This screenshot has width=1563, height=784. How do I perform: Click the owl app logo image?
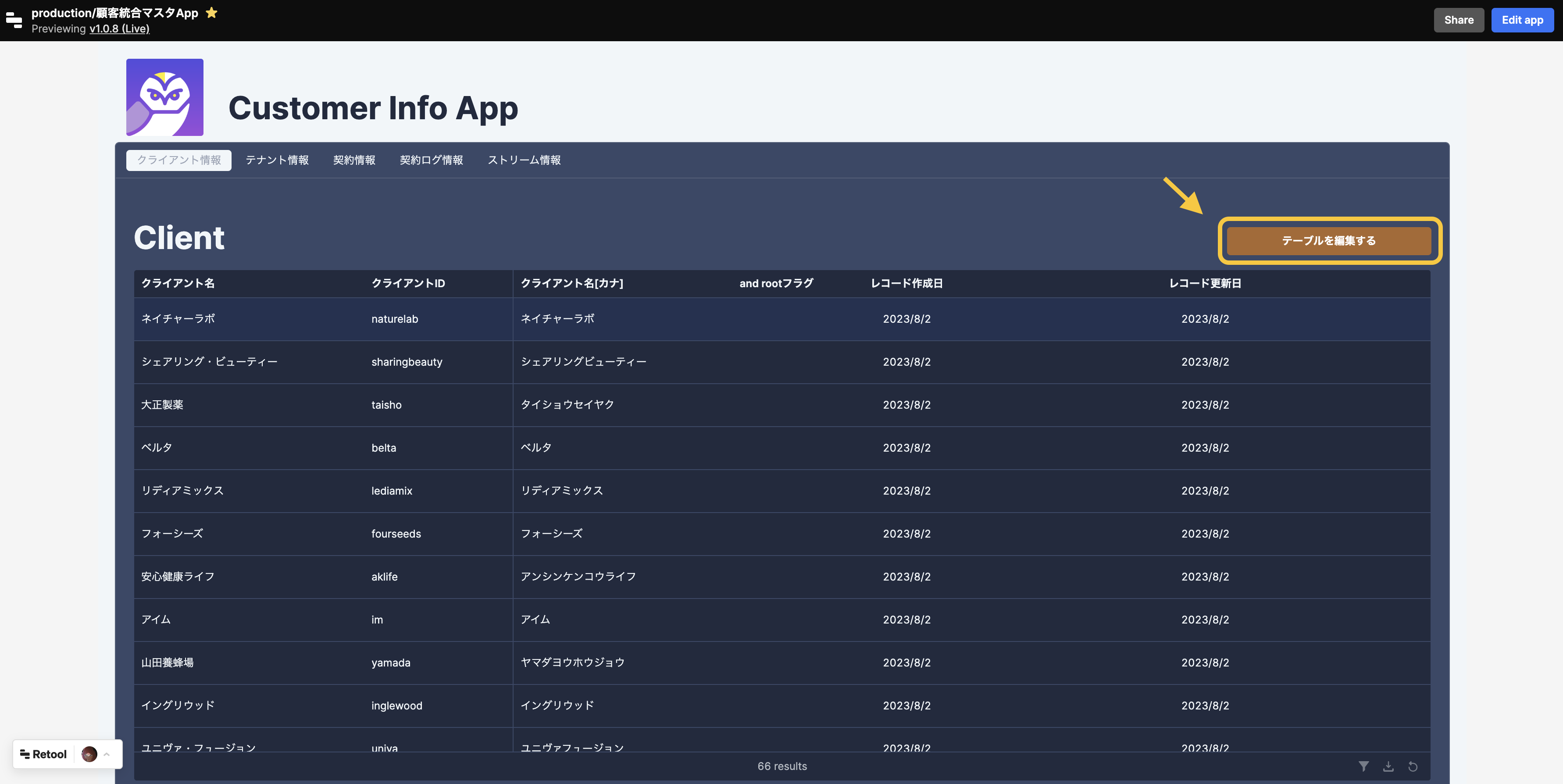click(x=164, y=97)
